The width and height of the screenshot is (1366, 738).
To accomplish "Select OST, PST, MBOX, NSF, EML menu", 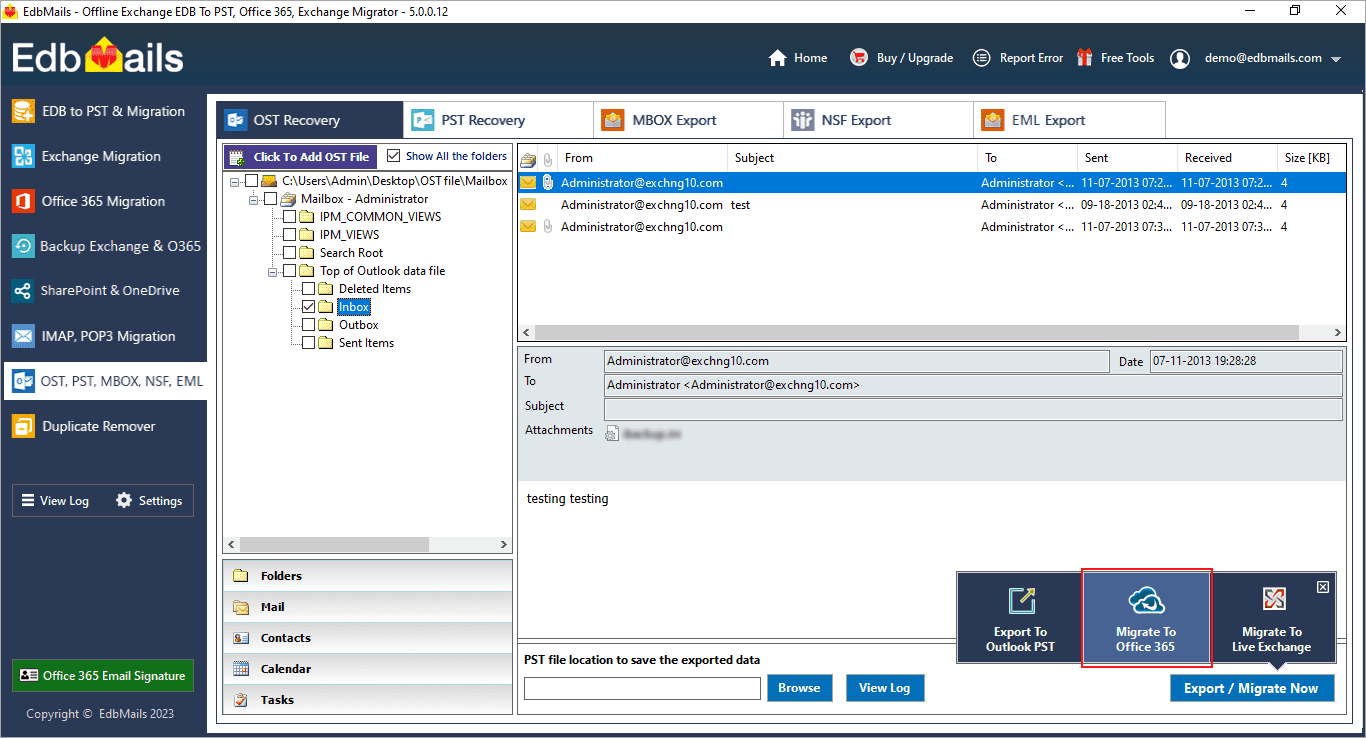I will 104,381.
